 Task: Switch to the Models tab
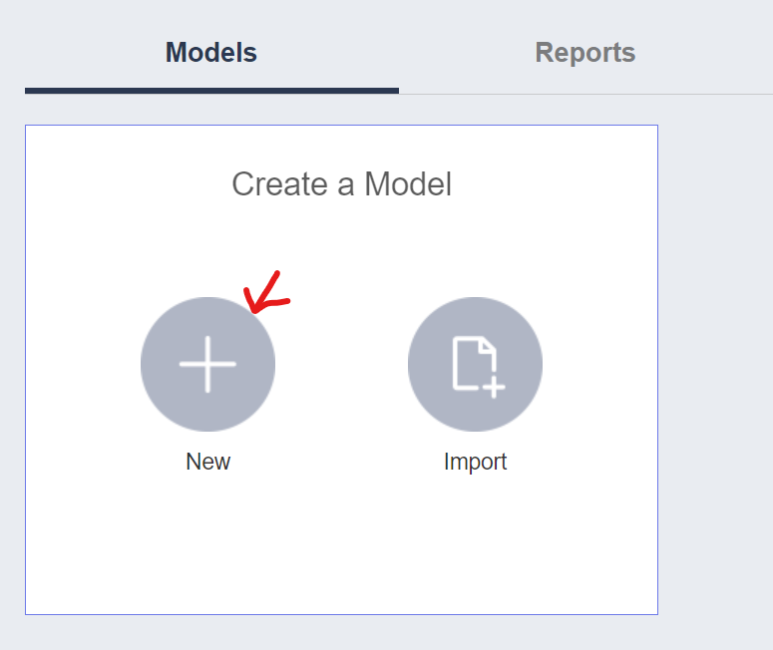click(211, 53)
